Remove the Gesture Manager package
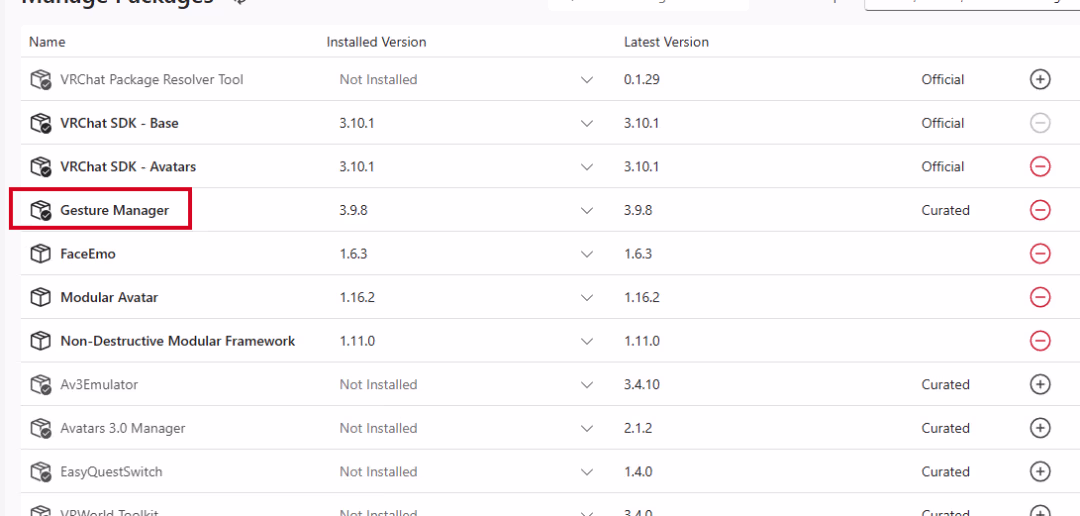This screenshot has width=1080, height=516. point(1039,210)
